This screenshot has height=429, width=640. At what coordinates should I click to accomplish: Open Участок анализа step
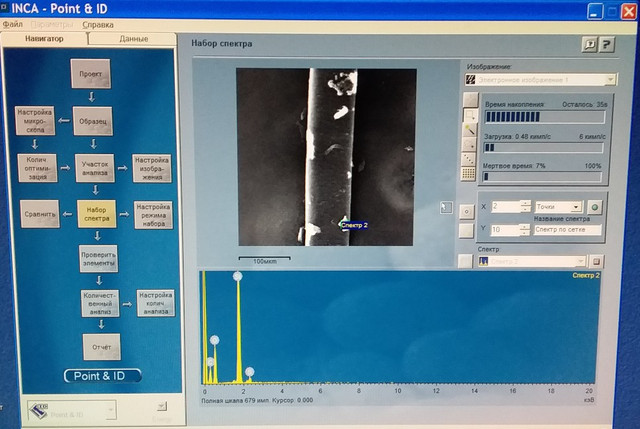(95, 168)
